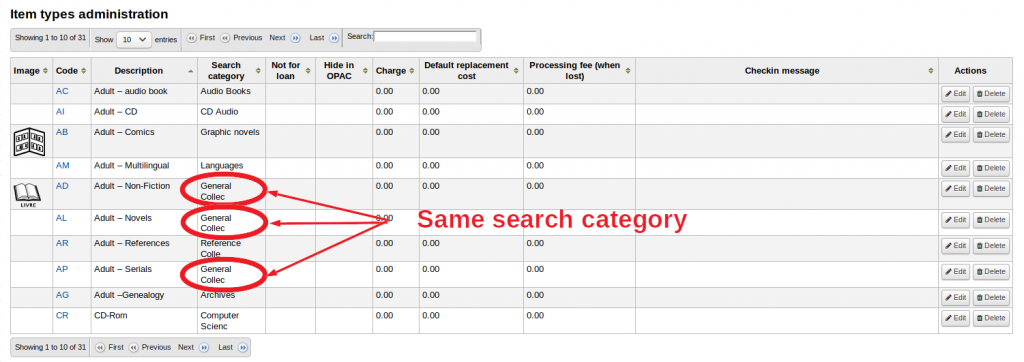
Task: Click the bottom Next page arrow icon
Action: 204,348
